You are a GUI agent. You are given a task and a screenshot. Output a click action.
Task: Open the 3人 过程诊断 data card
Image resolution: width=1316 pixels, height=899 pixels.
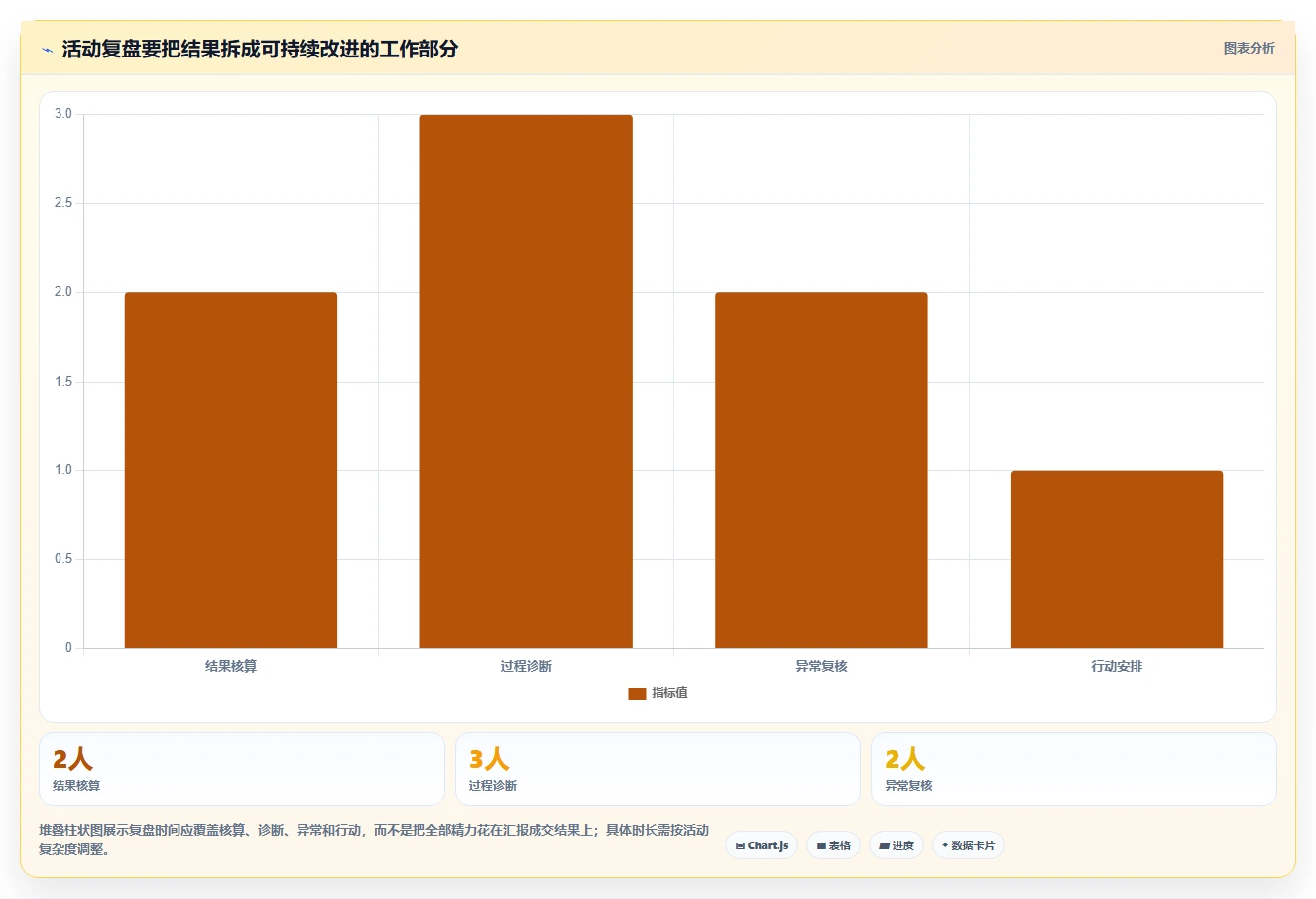[x=658, y=769]
